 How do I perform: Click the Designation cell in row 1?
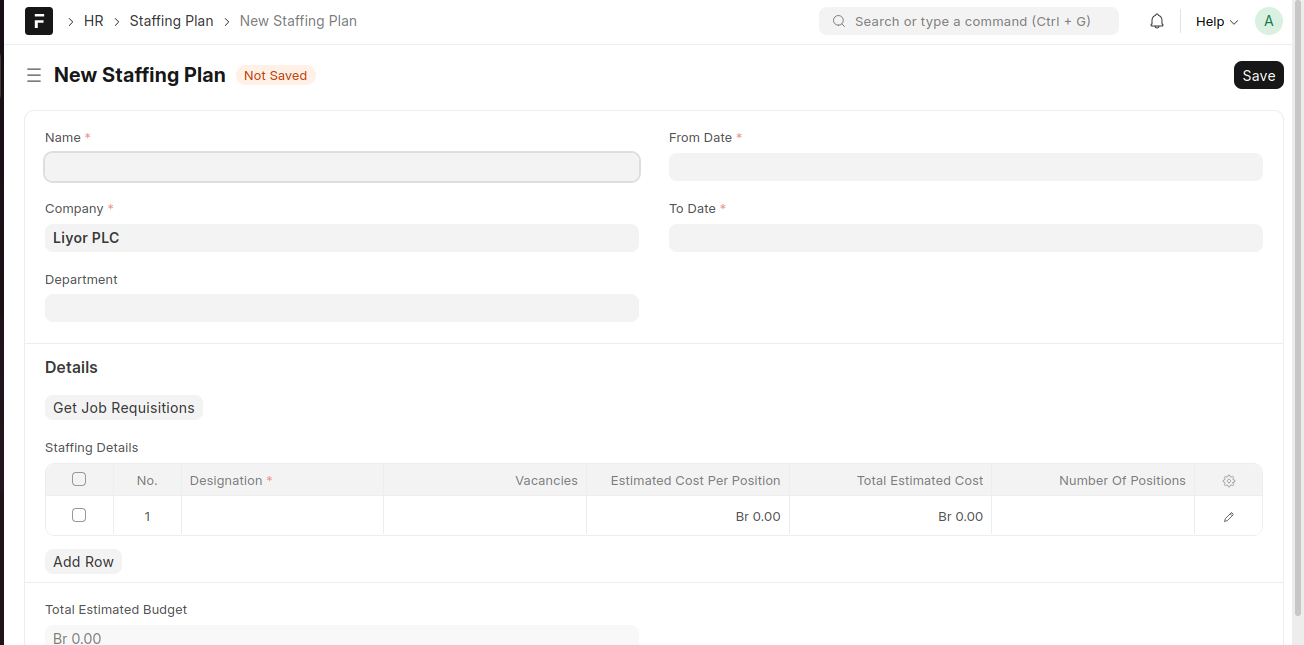click(x=282, y=516)
